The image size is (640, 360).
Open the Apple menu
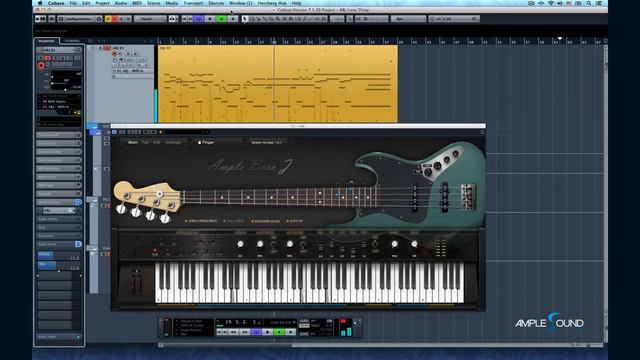[40, 3]
